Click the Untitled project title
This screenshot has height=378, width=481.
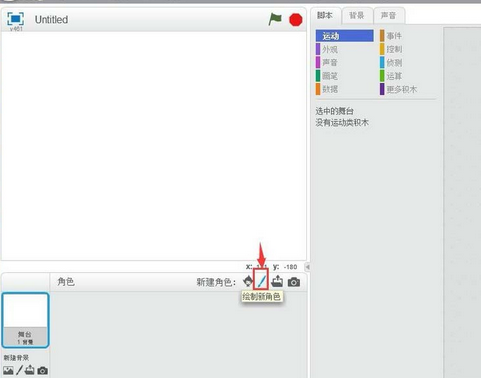click(51, 20)
